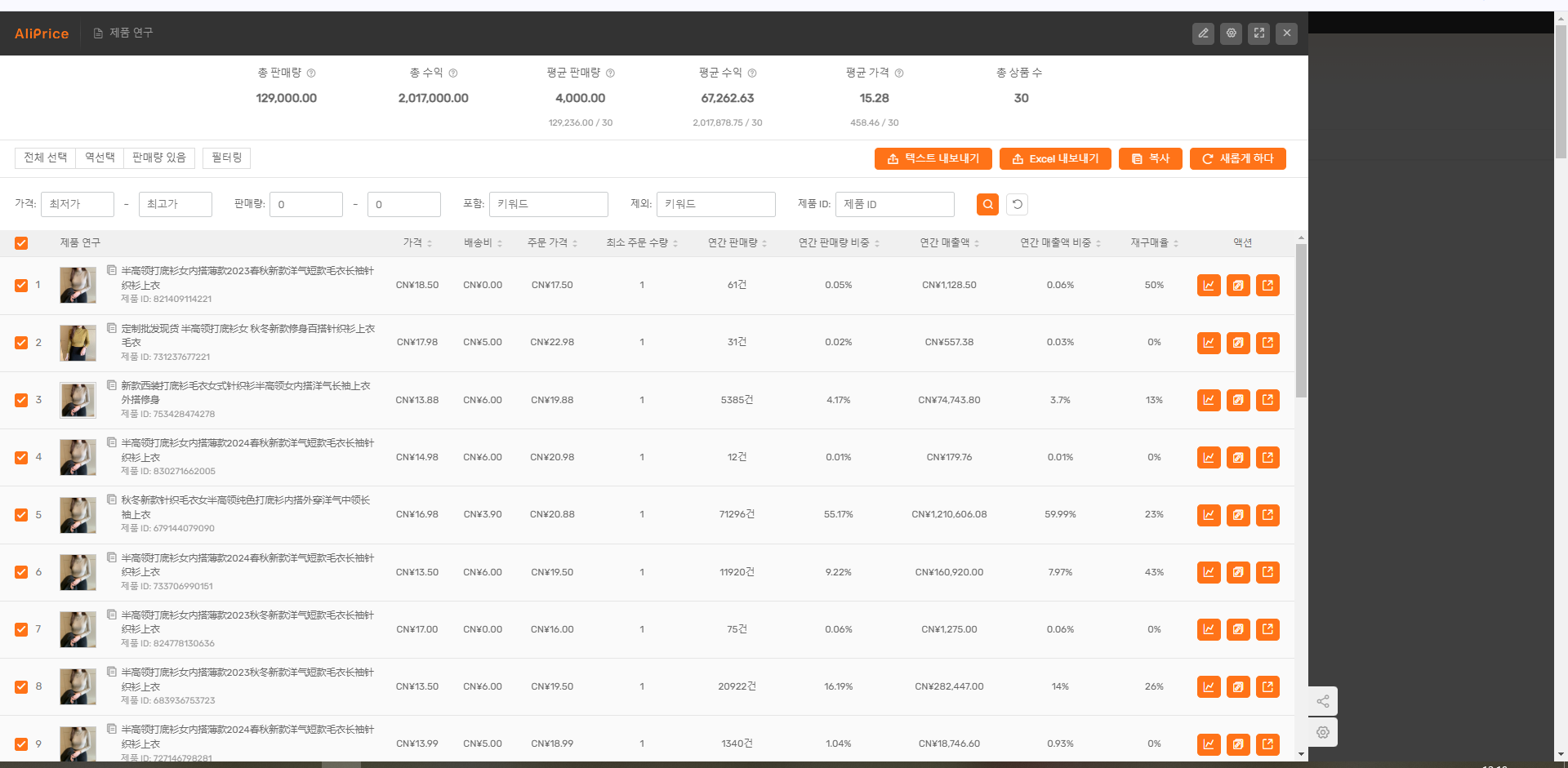1568x768 pixels.
Task: Click the 역선택 tab button
Action: 100,158
